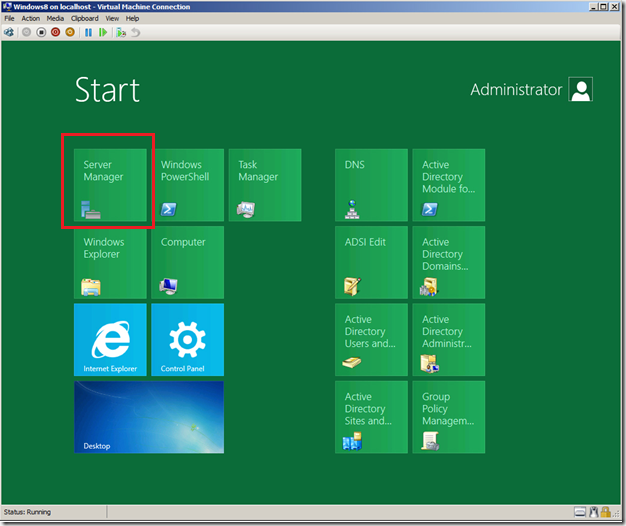Open the Control Panel tile
Viewport: 626px width, 526px height.
coord(188,340)
